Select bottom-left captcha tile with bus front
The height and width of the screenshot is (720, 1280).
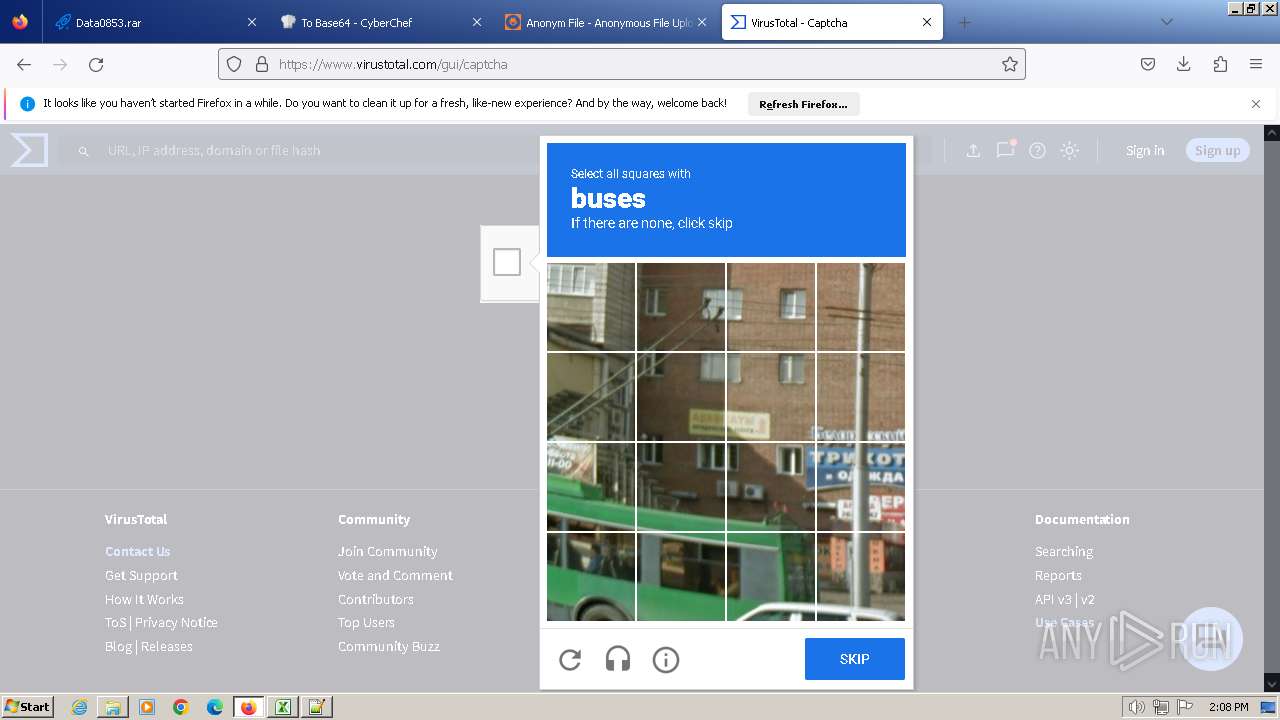591,576
